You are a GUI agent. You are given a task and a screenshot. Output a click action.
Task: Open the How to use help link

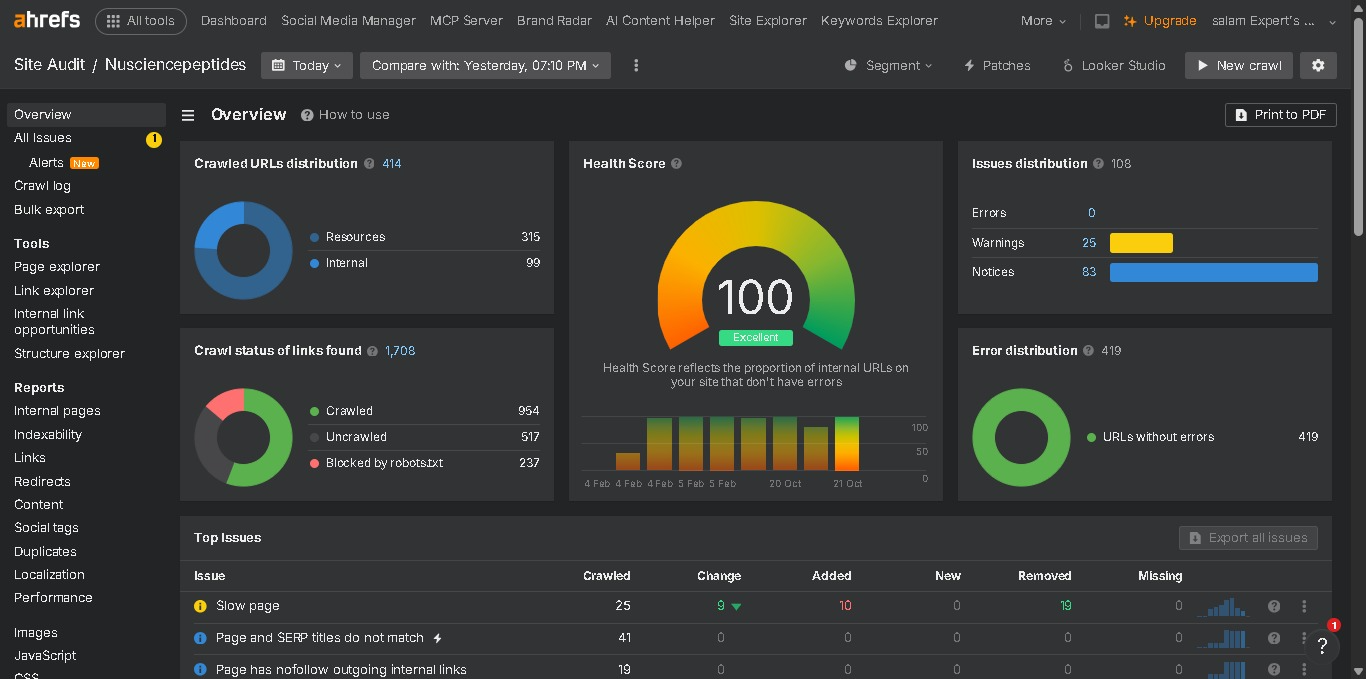pos(345,115)
